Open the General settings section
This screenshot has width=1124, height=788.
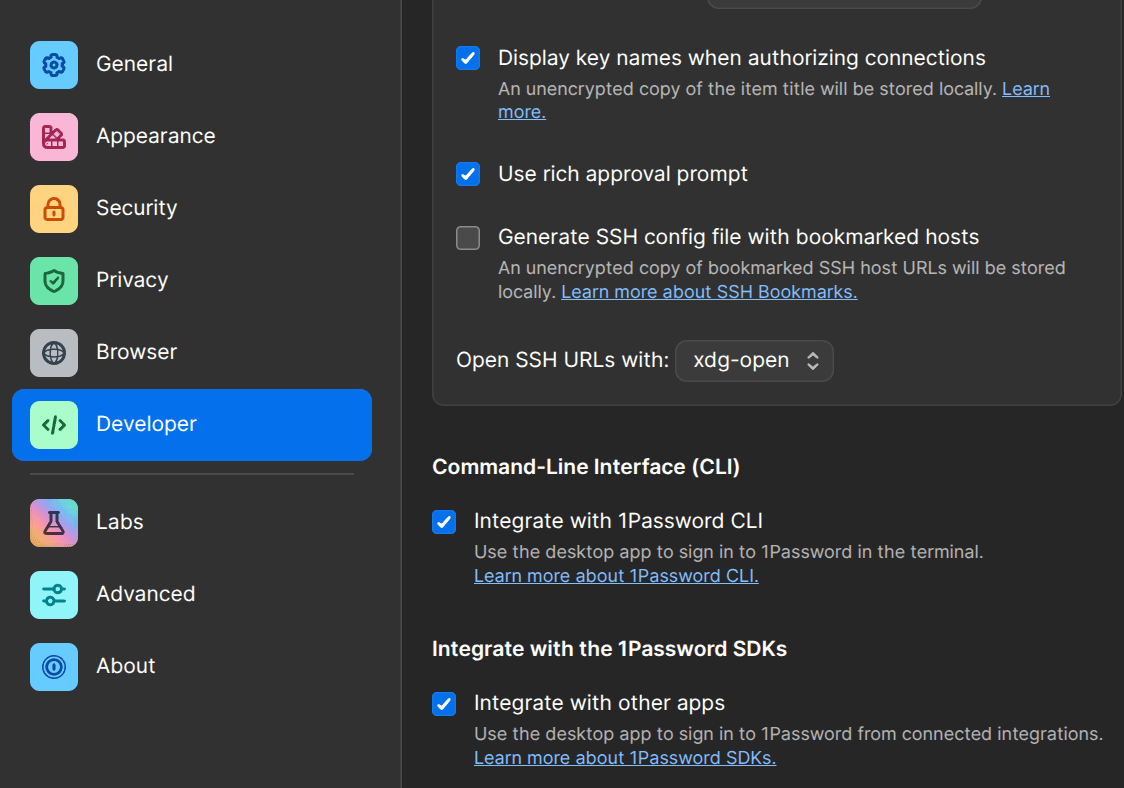coord(192,65)
